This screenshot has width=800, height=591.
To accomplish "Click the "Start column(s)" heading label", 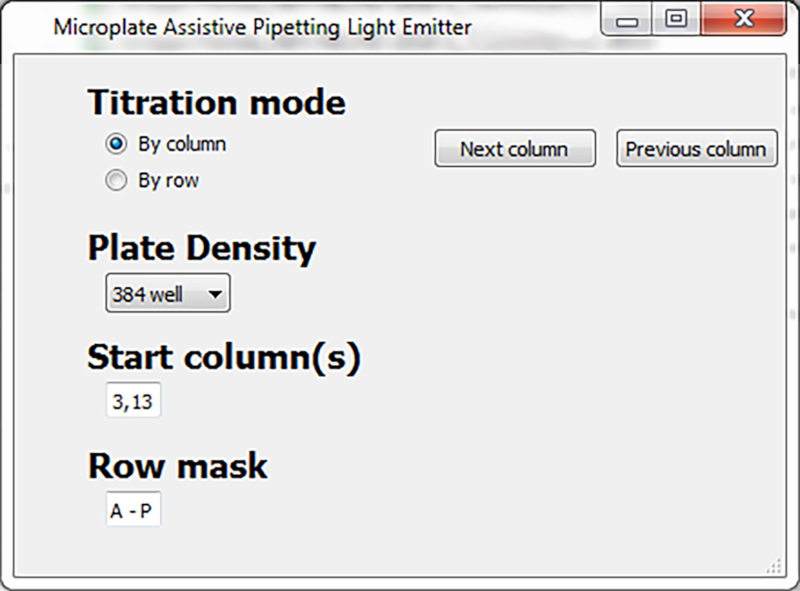I will (224, 357).
